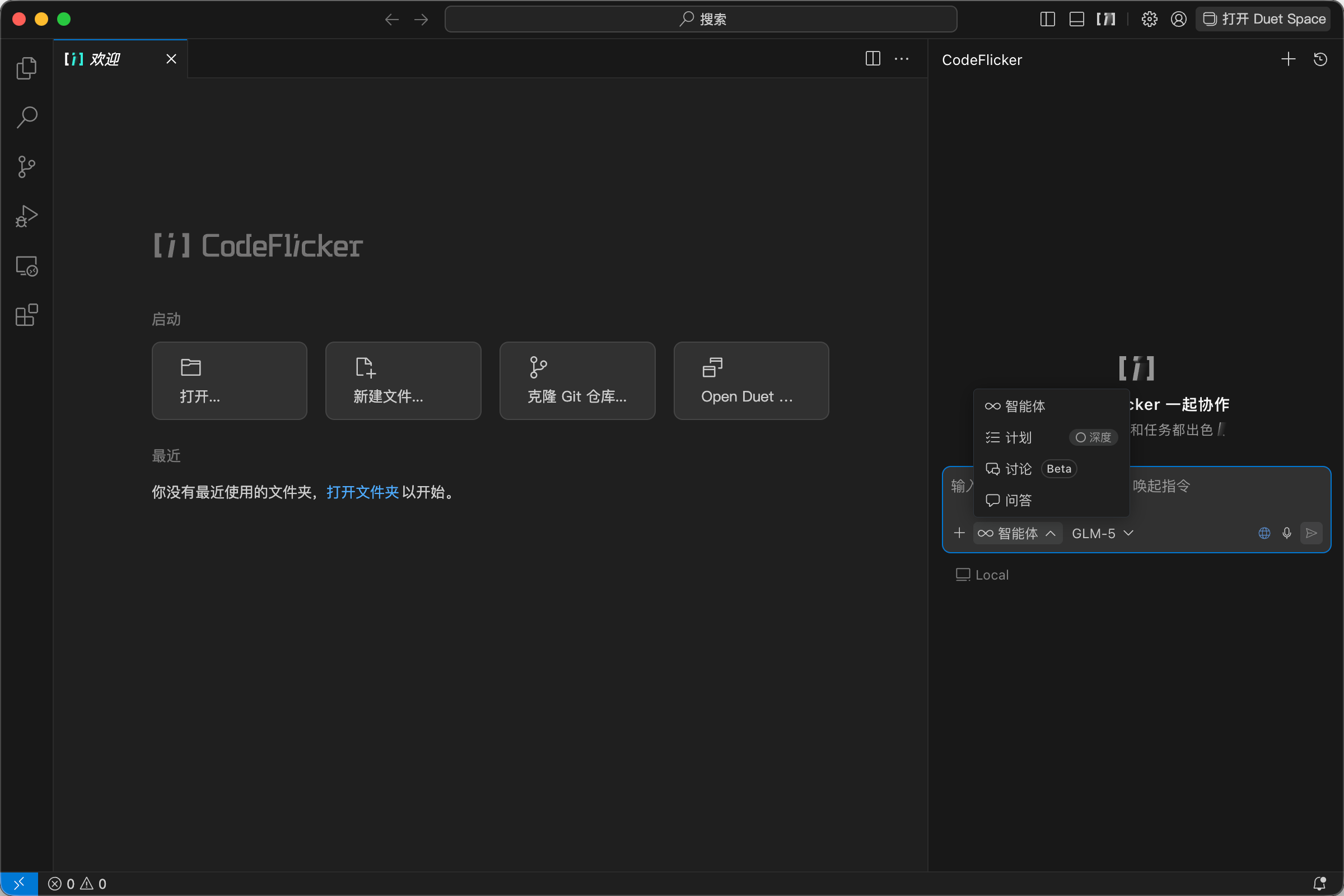Open chat history in CodeFlicker panel
This screenshot has height=896, width=1344.
click(x=1320, y=59)
